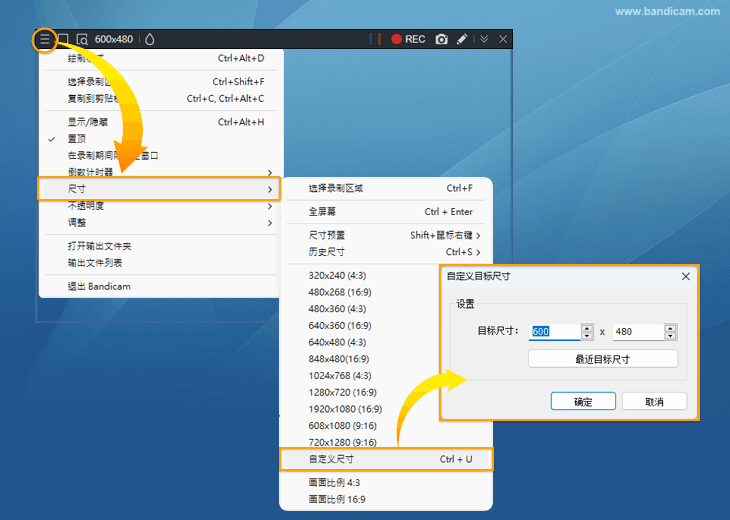
Task: Close the recording rectangle toolbar with X
Action: click(503, 39)
